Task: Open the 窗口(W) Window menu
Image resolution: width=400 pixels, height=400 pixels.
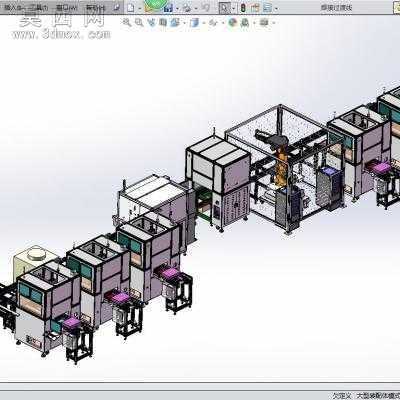Action: 66,7
